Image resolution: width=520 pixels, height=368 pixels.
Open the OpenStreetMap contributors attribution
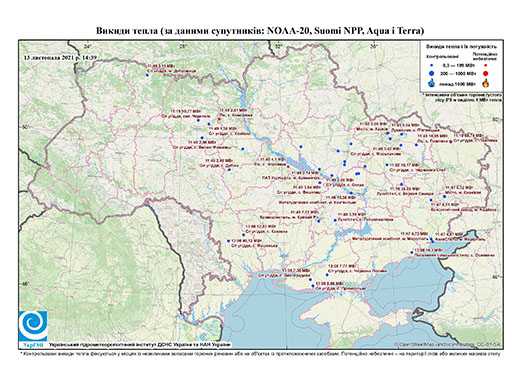pos(447,344)
